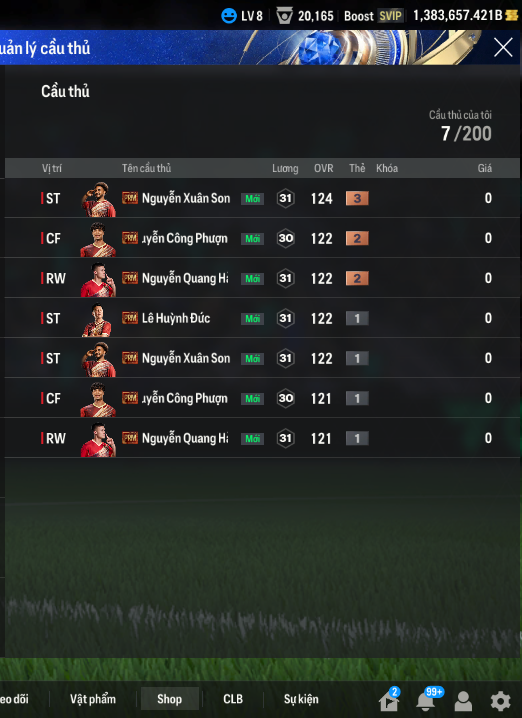Open the Sự kiện menu item
This screenshot has width=522, height=718.
click(301, 699)
